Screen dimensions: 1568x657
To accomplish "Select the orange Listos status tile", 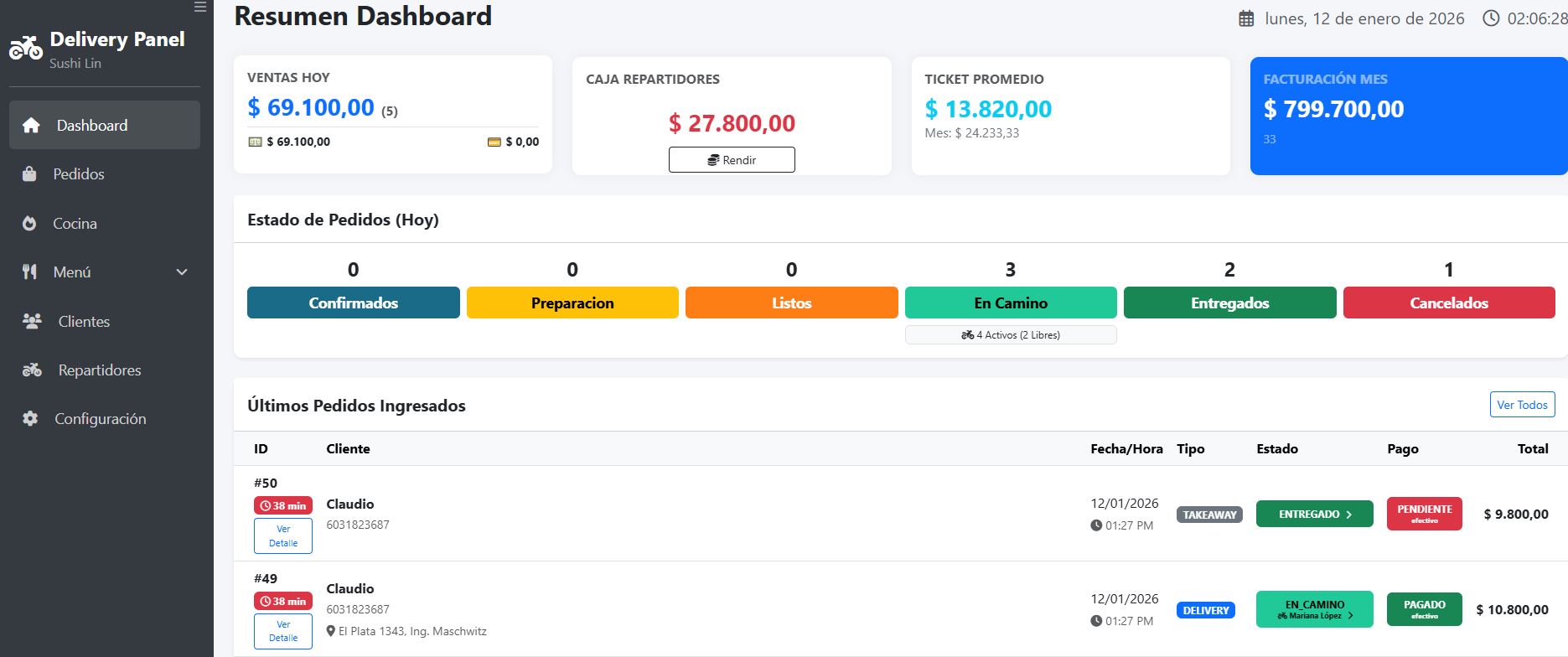I will 791,303.
